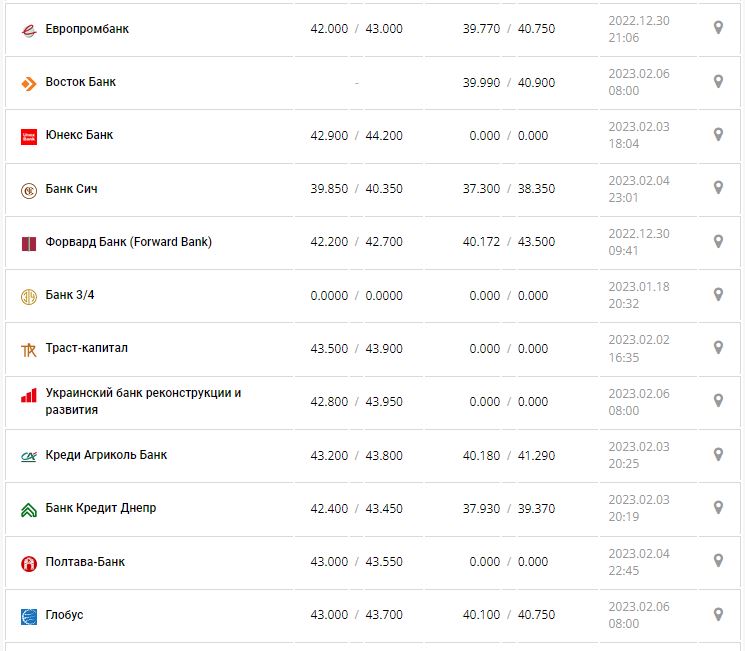The width and height of the screenshot is (745, 651).
Task: Open the Полтава-Банк bank page
Action: 86,562
